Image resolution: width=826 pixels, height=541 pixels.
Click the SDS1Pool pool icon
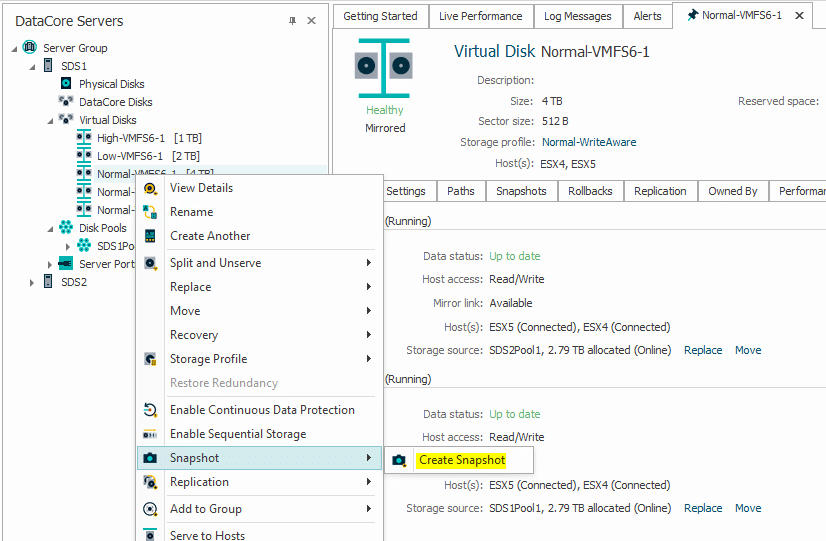coord(84,245)
